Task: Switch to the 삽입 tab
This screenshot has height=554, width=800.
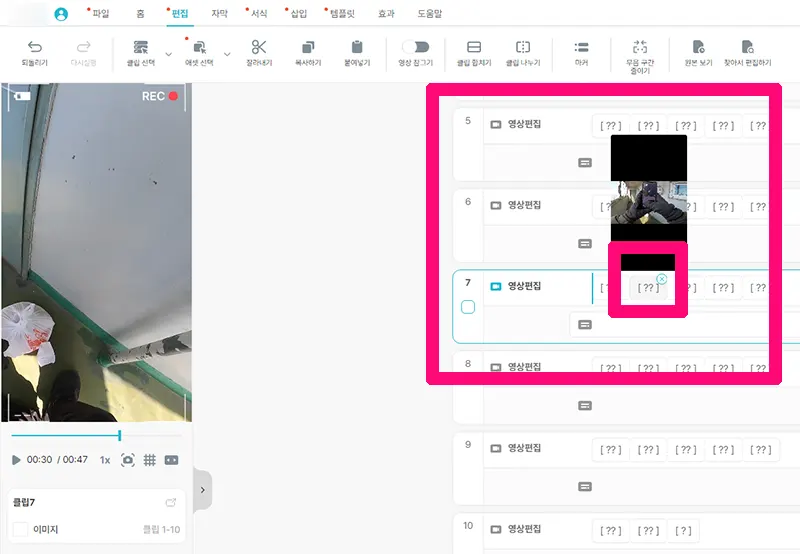Action: tap(299, 14)
